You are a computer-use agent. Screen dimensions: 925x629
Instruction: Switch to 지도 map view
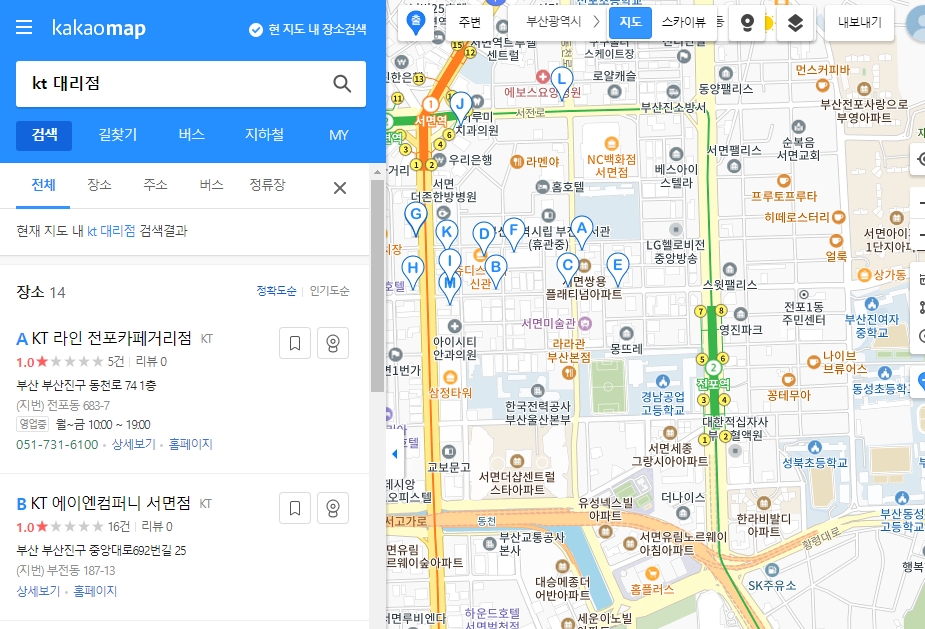coord(630,22)
